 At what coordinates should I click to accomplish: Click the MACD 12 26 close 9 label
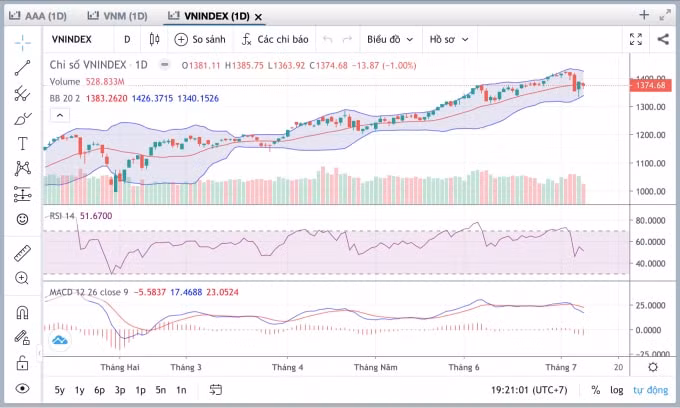tap(89, 292)
